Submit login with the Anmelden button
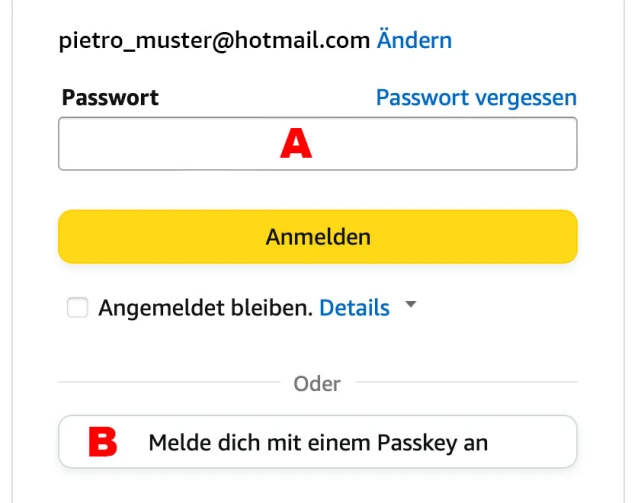Viewport: 640px width, 503px height. (x=317, y=237)
